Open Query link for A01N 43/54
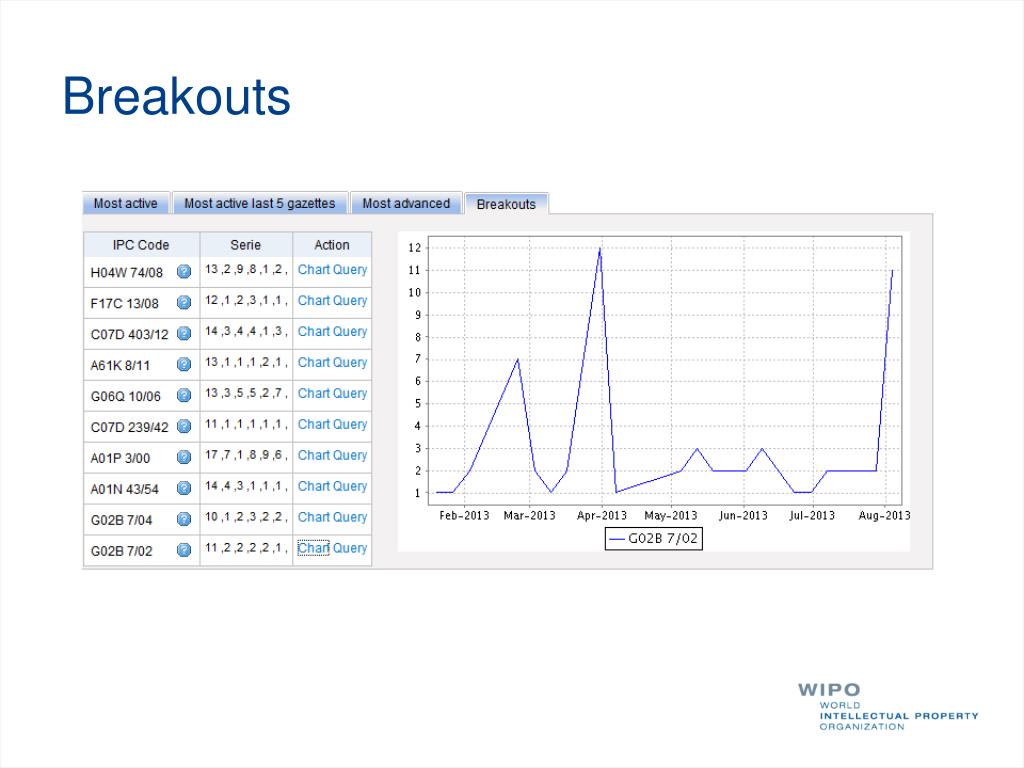1024x768 pixels. coord(350,486)
